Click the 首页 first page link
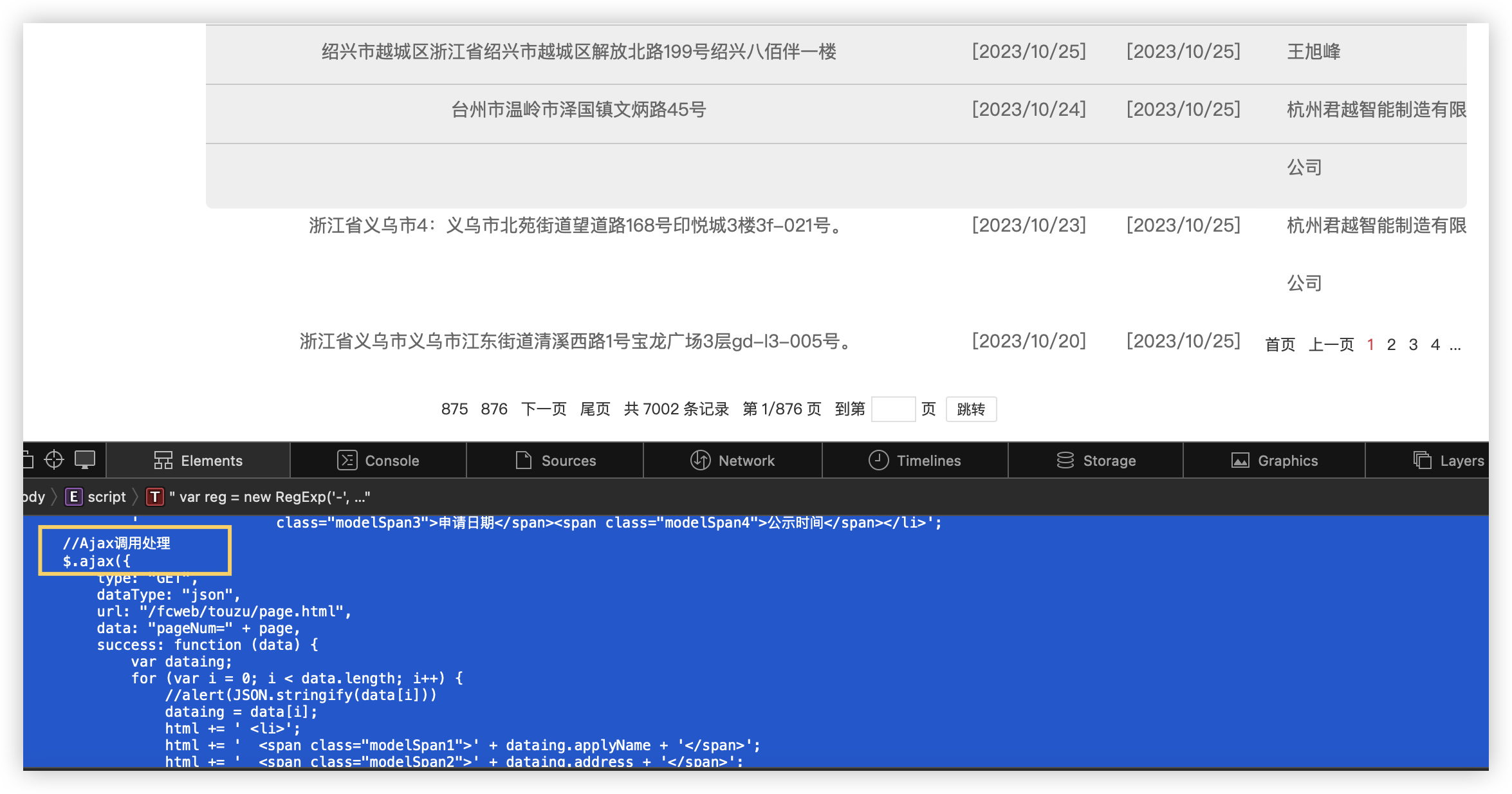Screen dimensions: 1512x794 1280,345
